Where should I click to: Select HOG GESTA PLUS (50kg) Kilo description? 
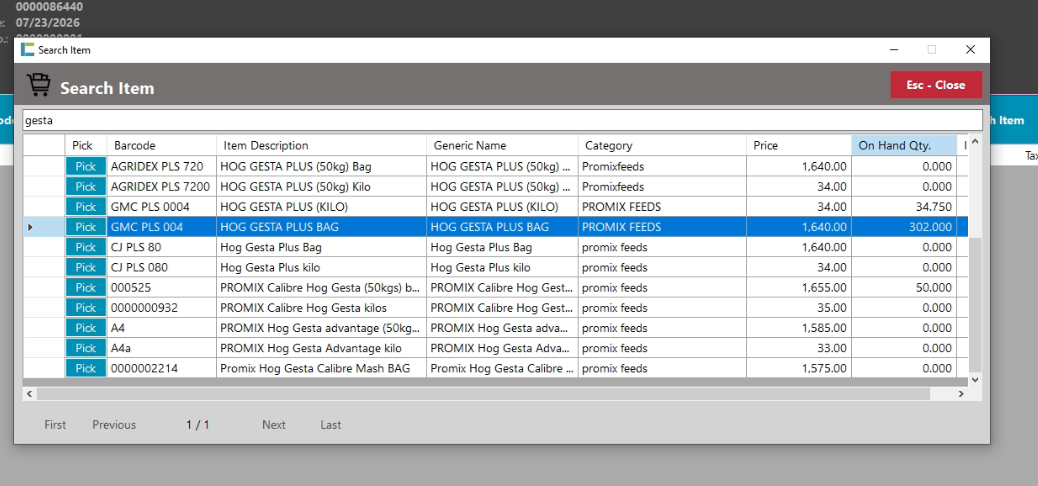tap(321, 187)
